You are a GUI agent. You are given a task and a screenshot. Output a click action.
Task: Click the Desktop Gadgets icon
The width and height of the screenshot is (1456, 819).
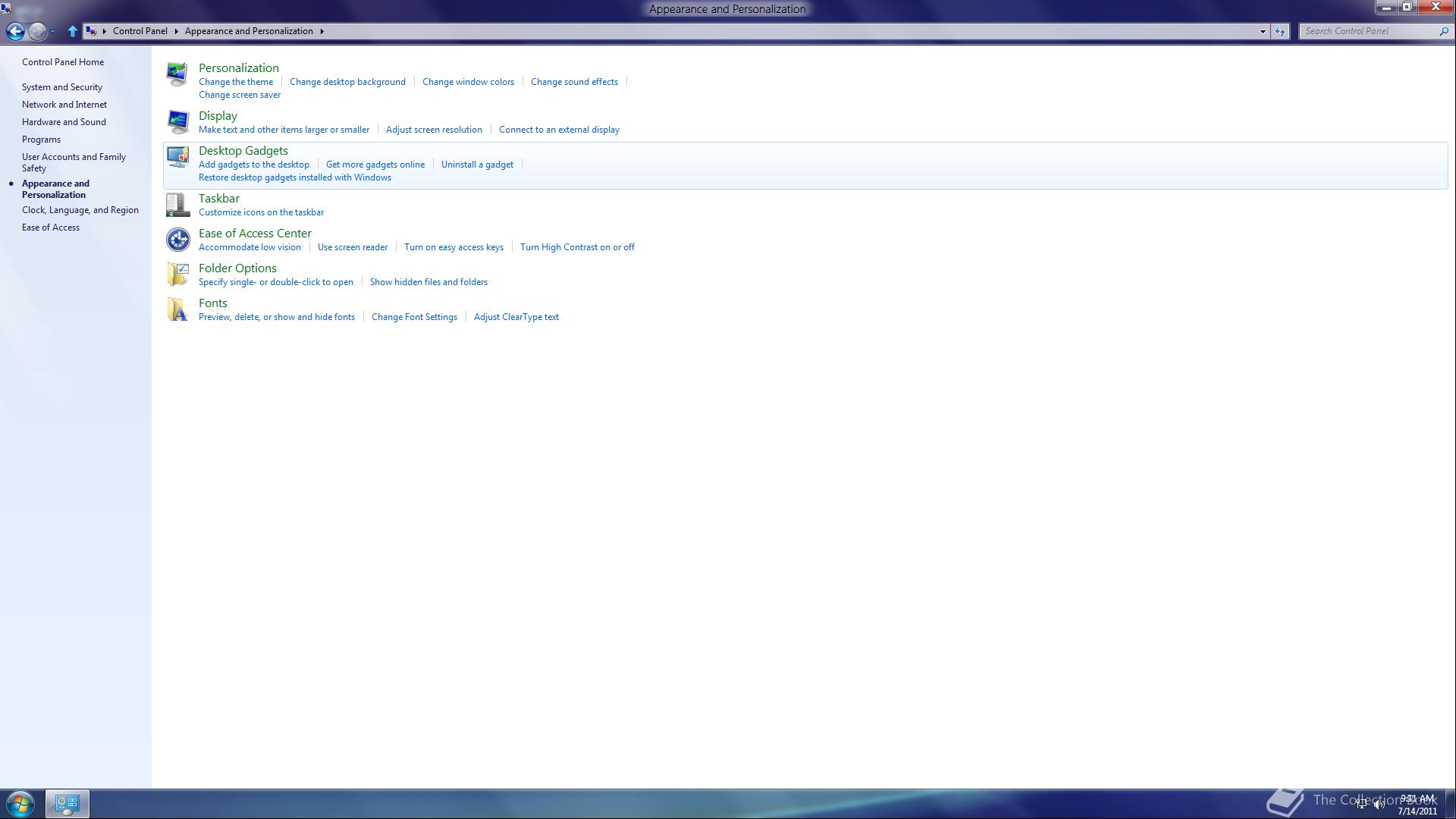(x=177, y=157)
